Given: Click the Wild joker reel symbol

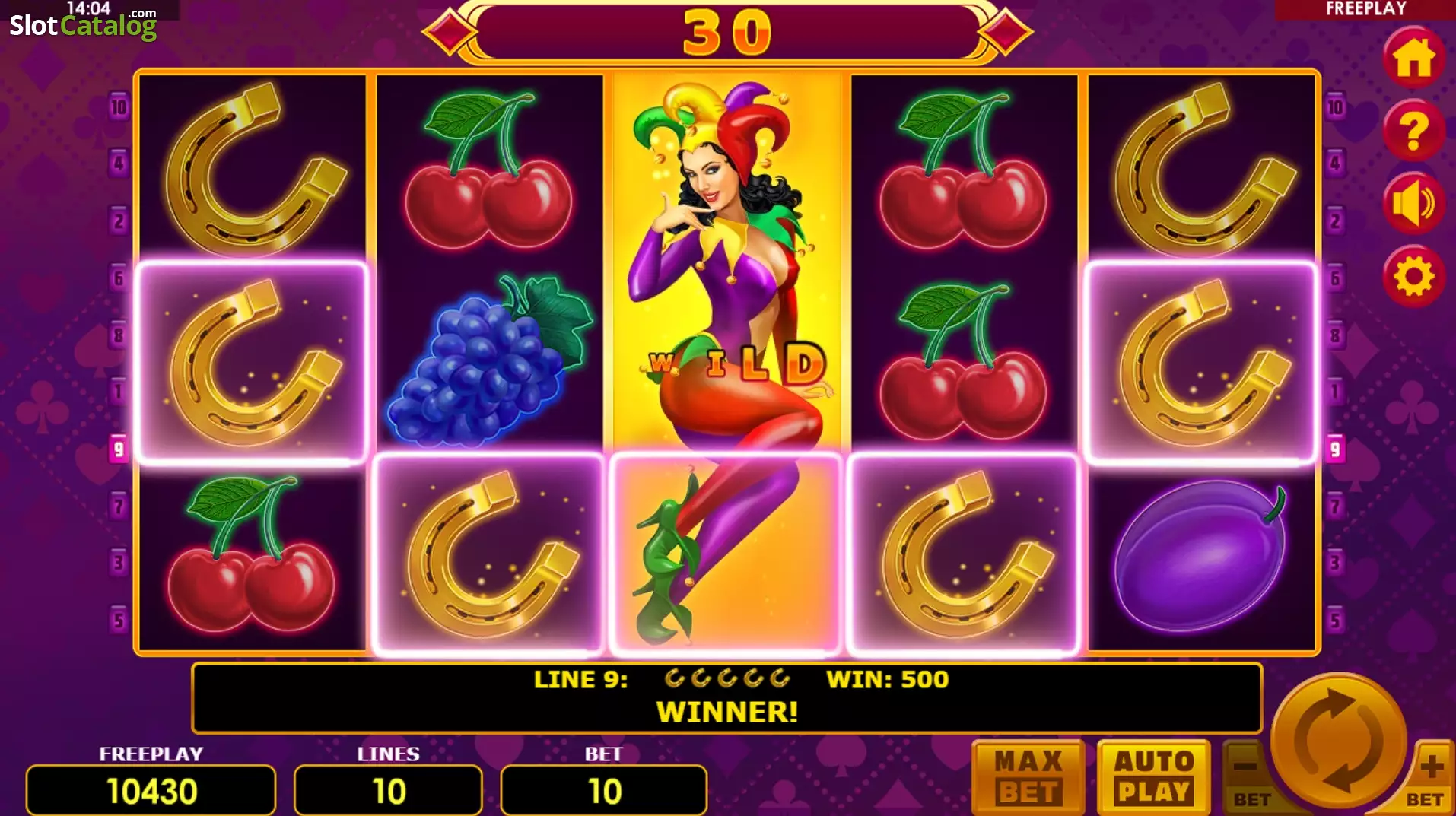Looking at the screenshot, I should click(726, 362).
